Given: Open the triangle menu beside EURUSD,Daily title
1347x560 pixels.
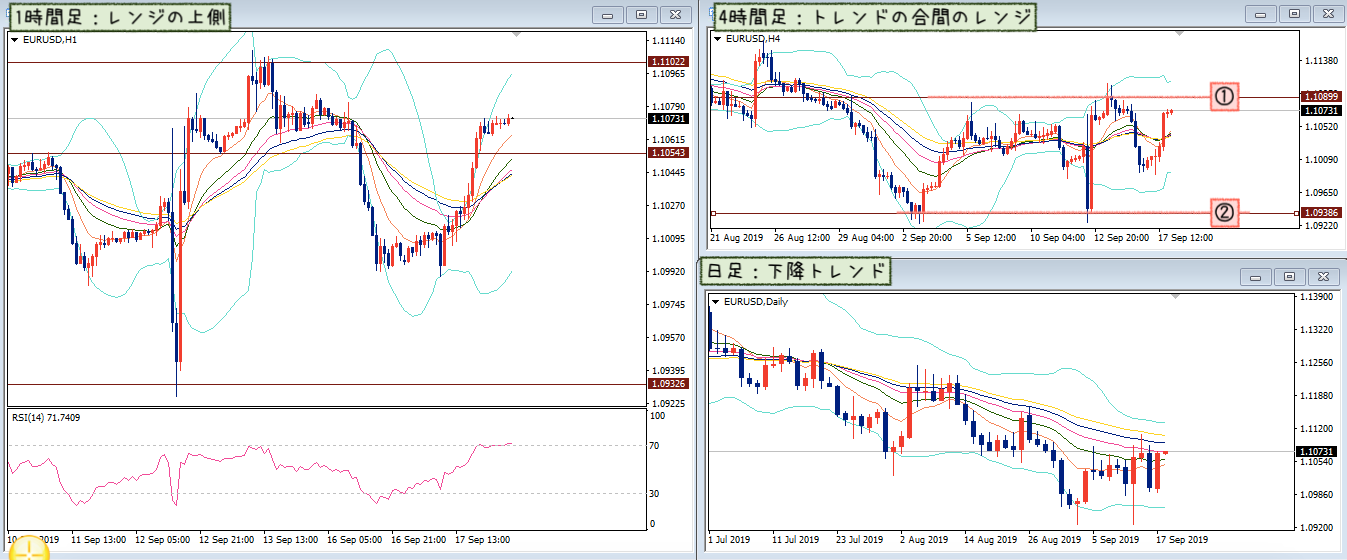Looking at the screenshot, I should pos(717,302).
